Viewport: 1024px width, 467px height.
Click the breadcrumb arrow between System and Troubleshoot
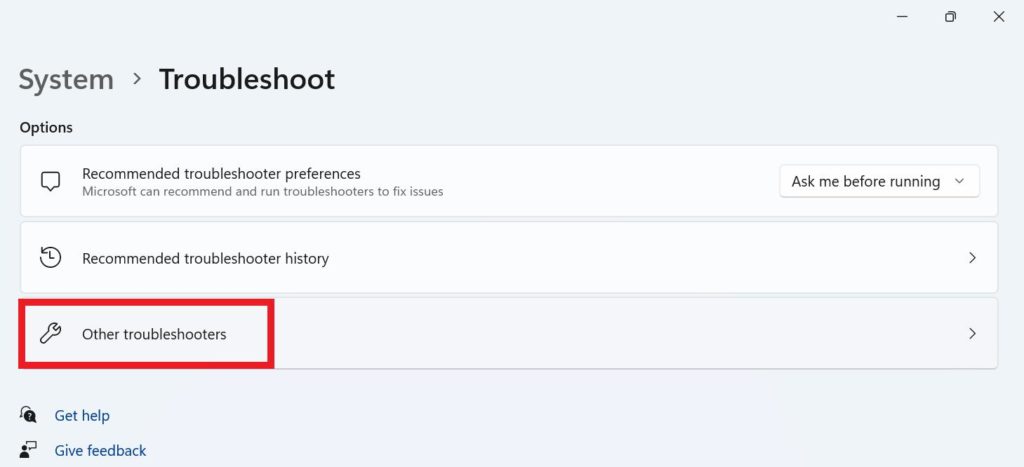[137, 80]
